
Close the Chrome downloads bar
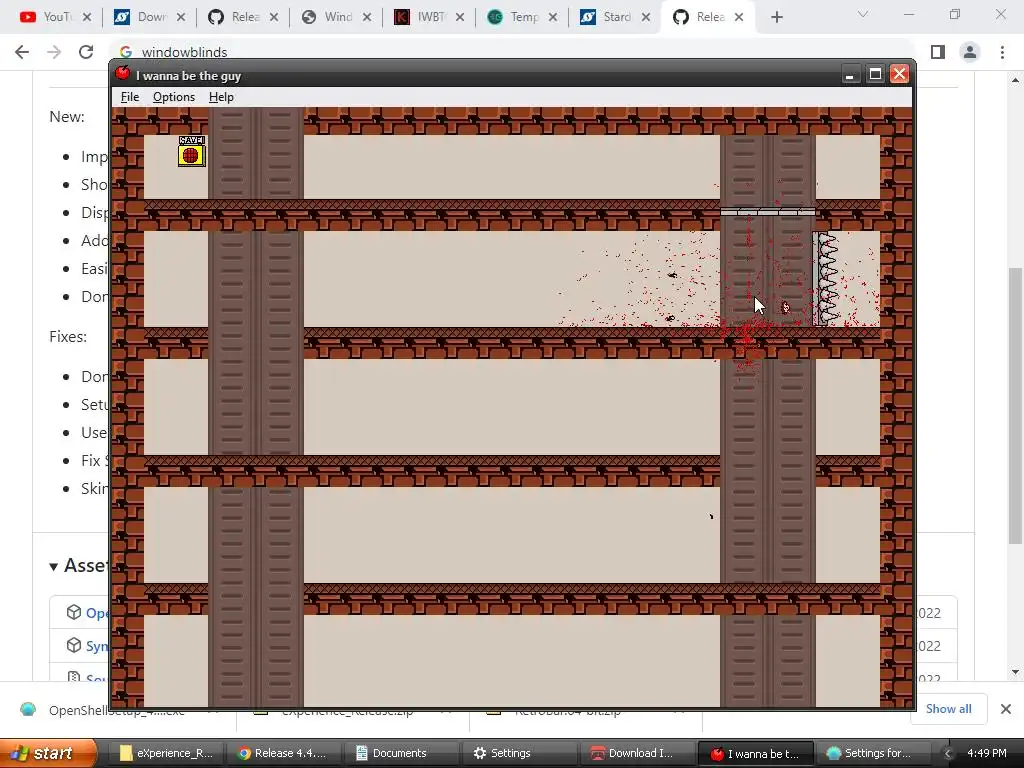point(1006,709)
